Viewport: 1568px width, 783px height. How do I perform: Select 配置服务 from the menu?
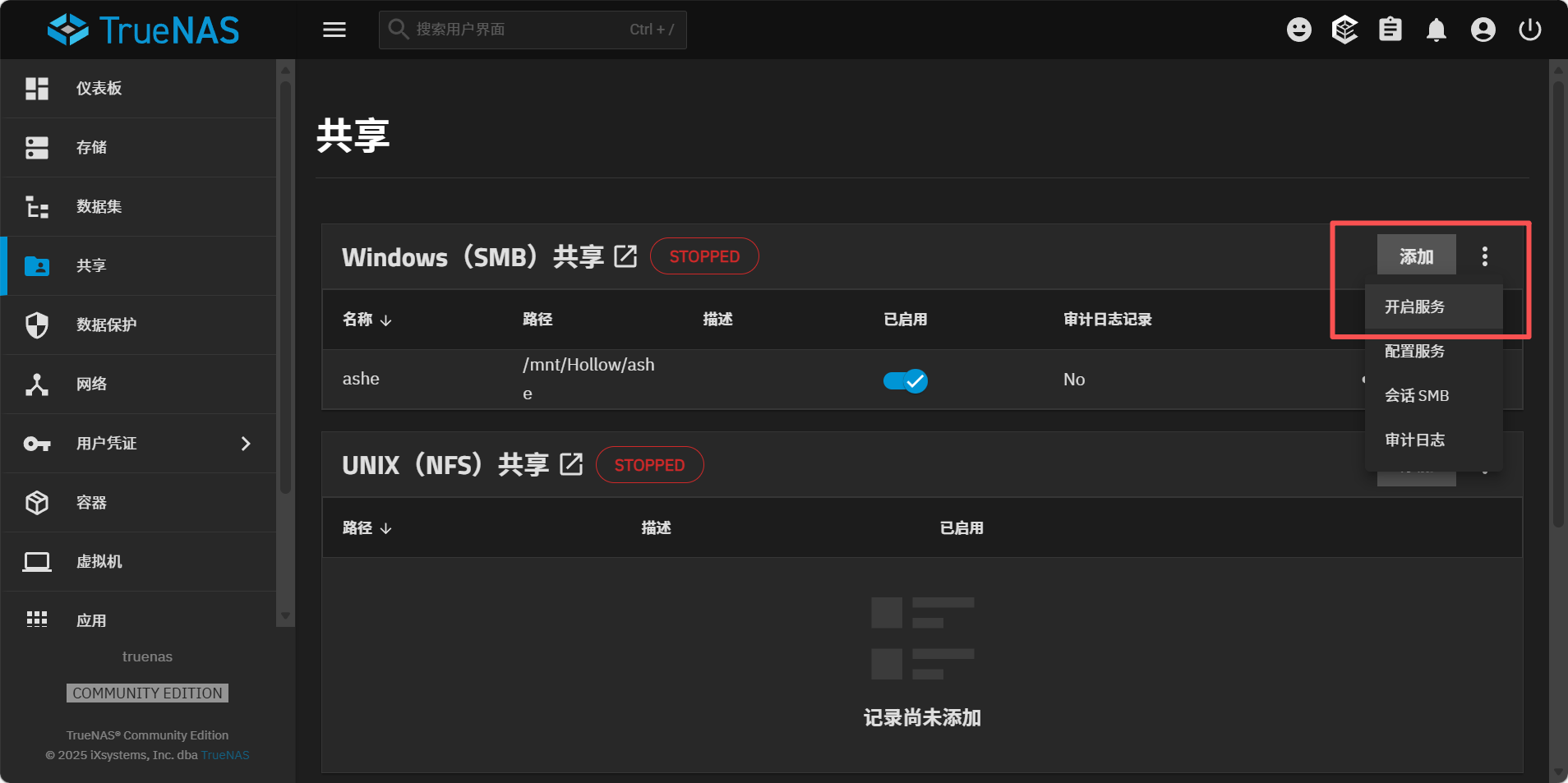coord(1414,351)
